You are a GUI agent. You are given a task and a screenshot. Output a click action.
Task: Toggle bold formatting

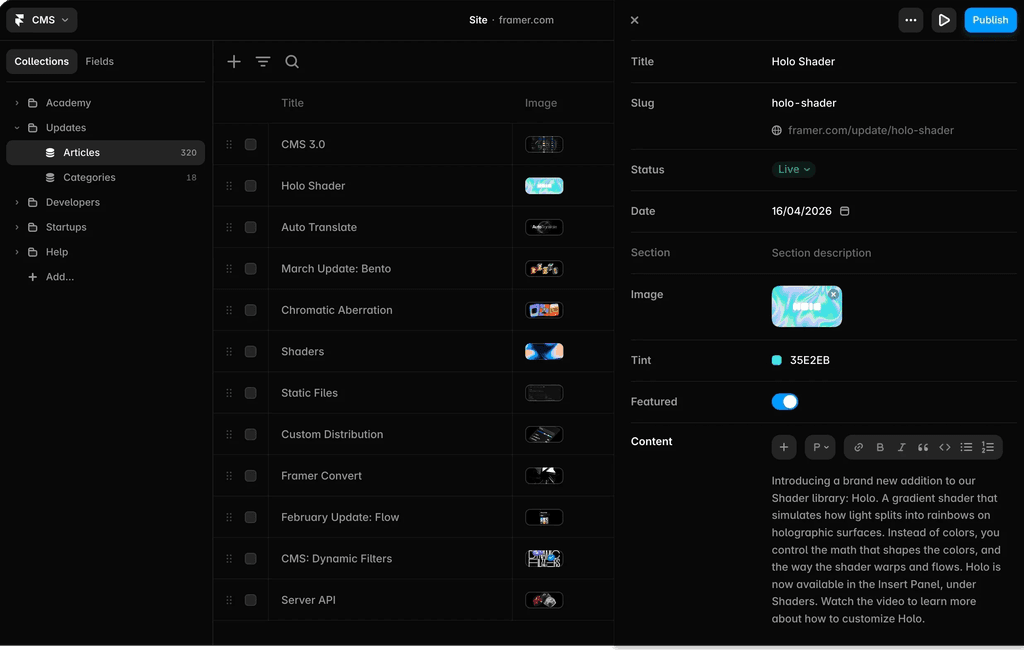click(x=880, y=447)
